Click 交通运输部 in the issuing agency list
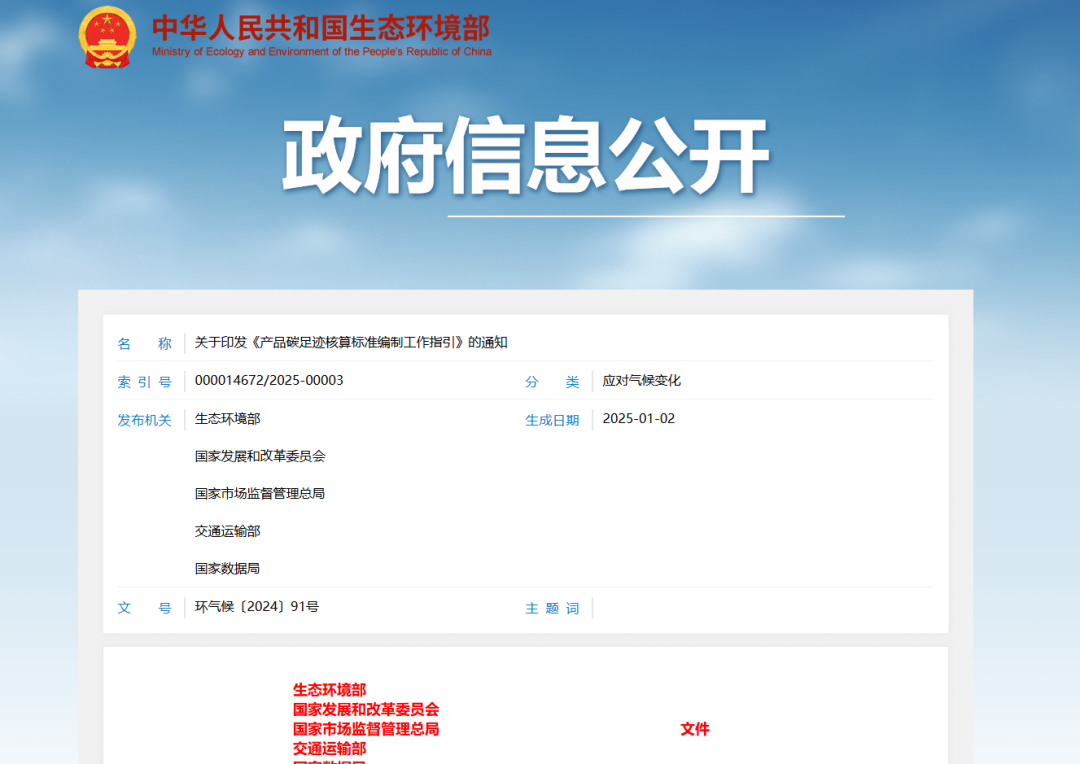1080x764 pixels. 227,531
